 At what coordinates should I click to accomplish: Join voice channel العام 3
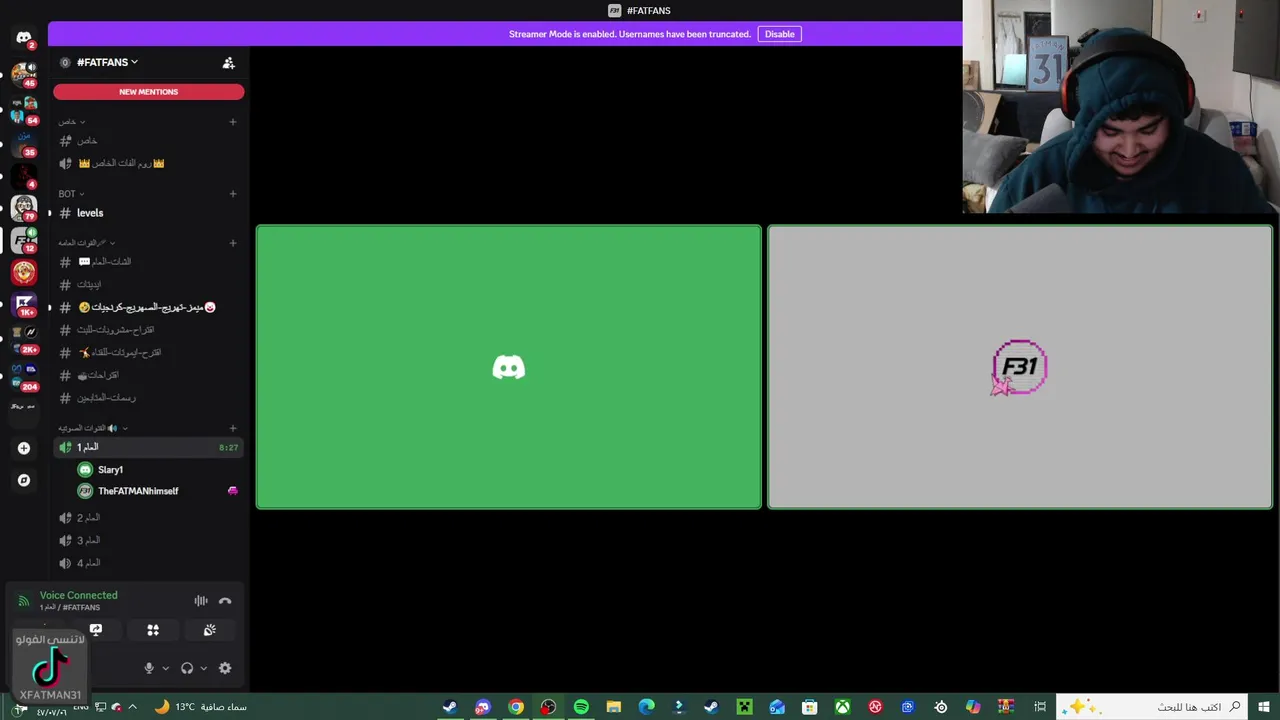(x=148, y=540)
